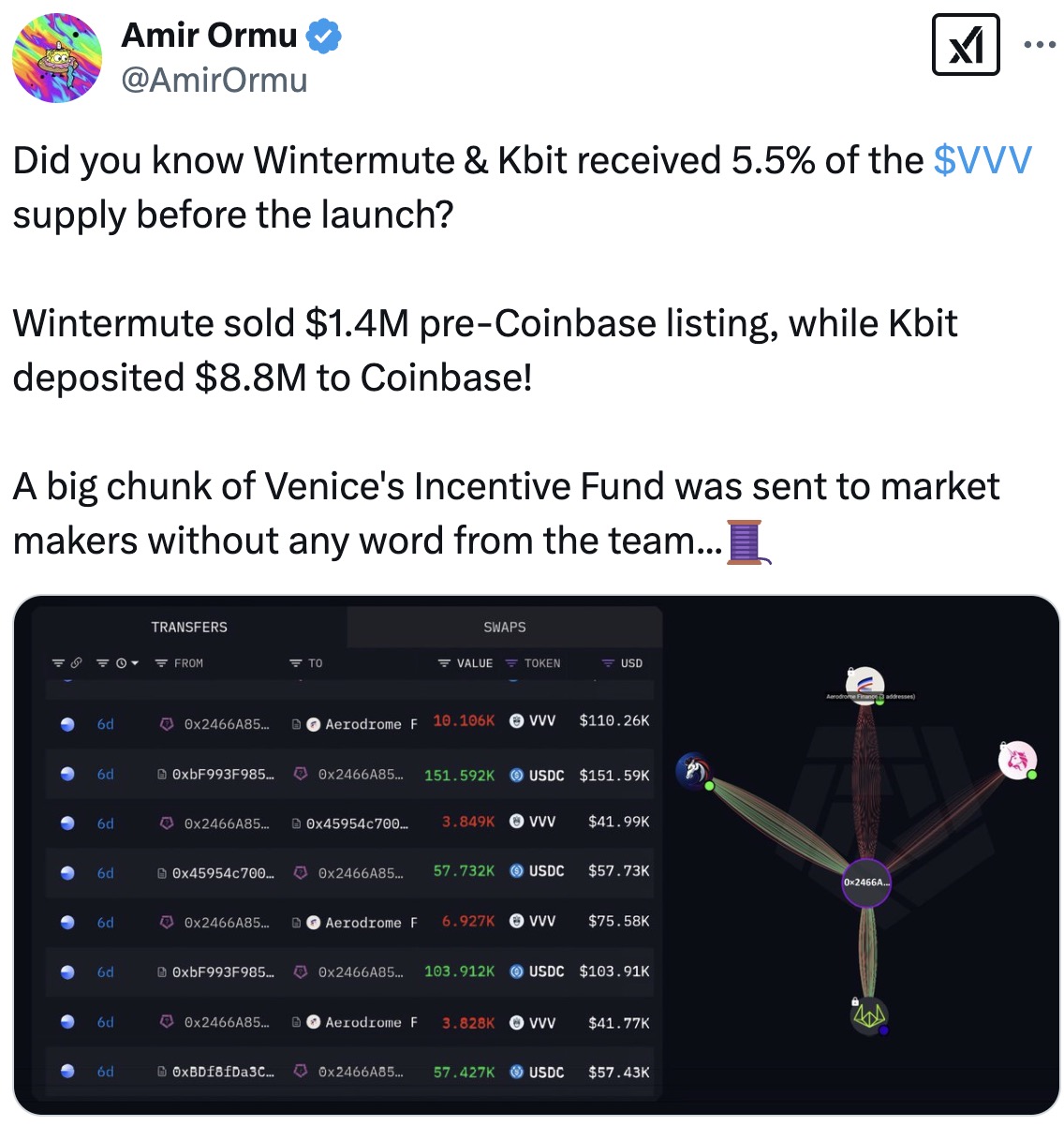Image resolution: width=1064 pixels, height=1126 pixels.
Task: Click the Aerodrome Finance node in graph
Action: [864, 684]
